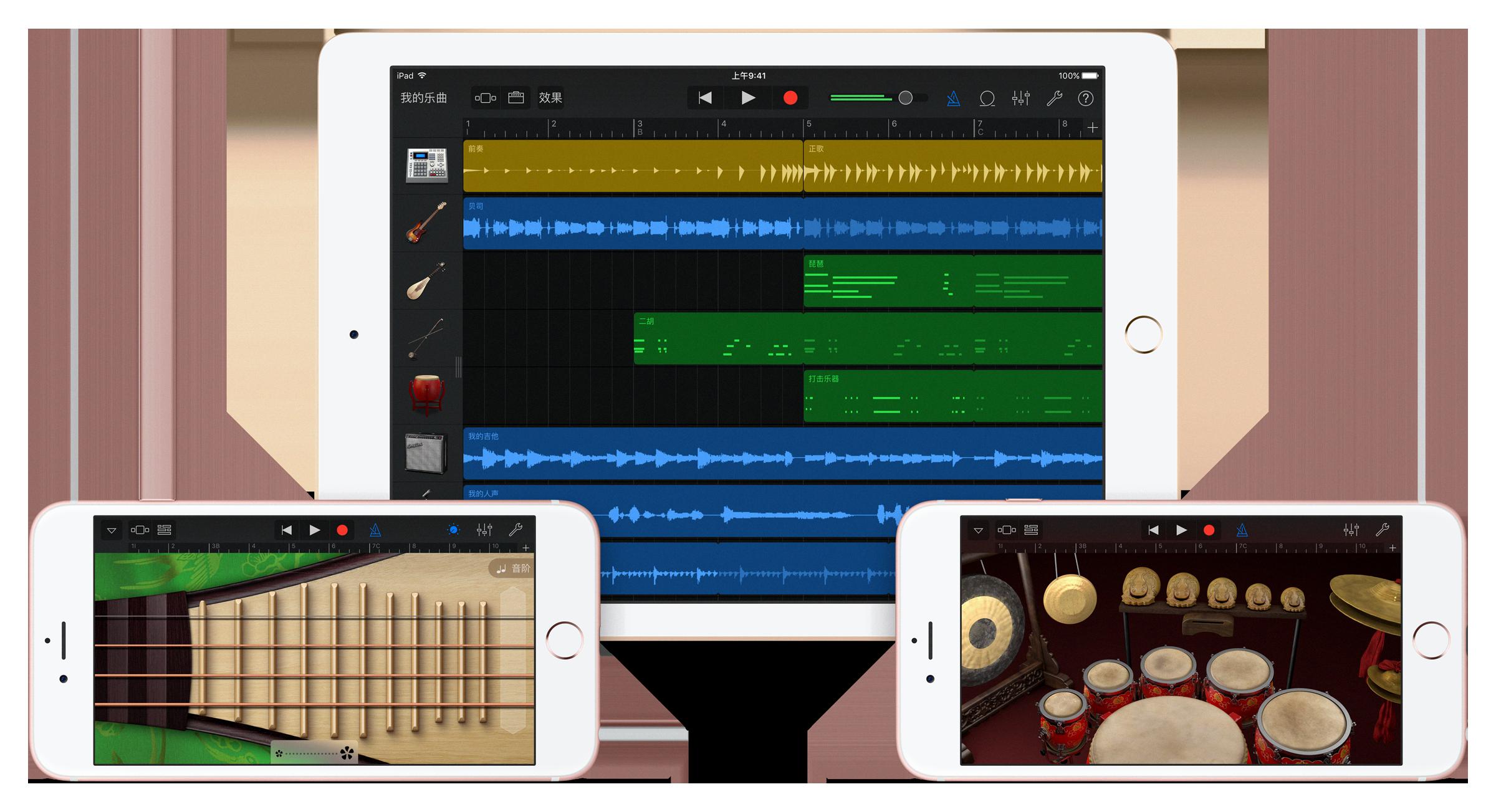Add section with percussion iPhone ruler plus
The height and width of the screenshot is (812, 1496).
point(1393,548)
